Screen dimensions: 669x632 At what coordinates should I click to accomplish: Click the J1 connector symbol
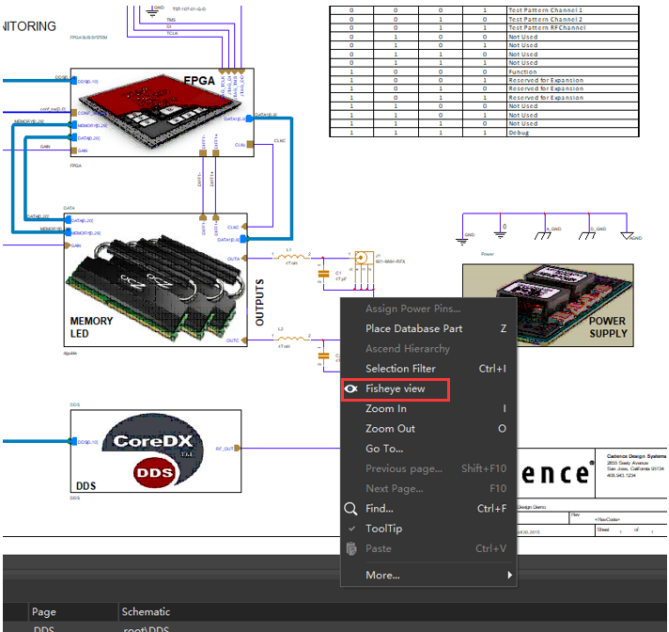click(x=364, y=269)
